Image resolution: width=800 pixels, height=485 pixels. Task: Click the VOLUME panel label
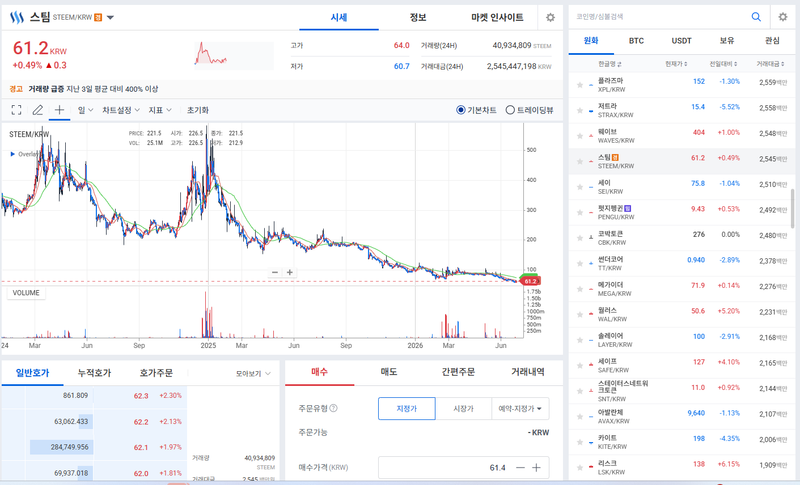(x=26, y=293)
